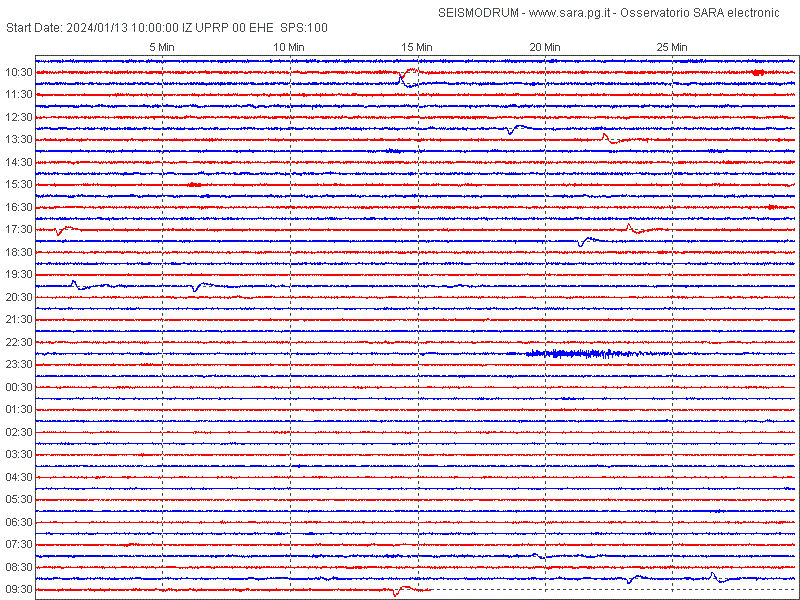Select the Start Date 2024/01/13 header line
The height and width of the screenshot is (600, 800).
167,28
